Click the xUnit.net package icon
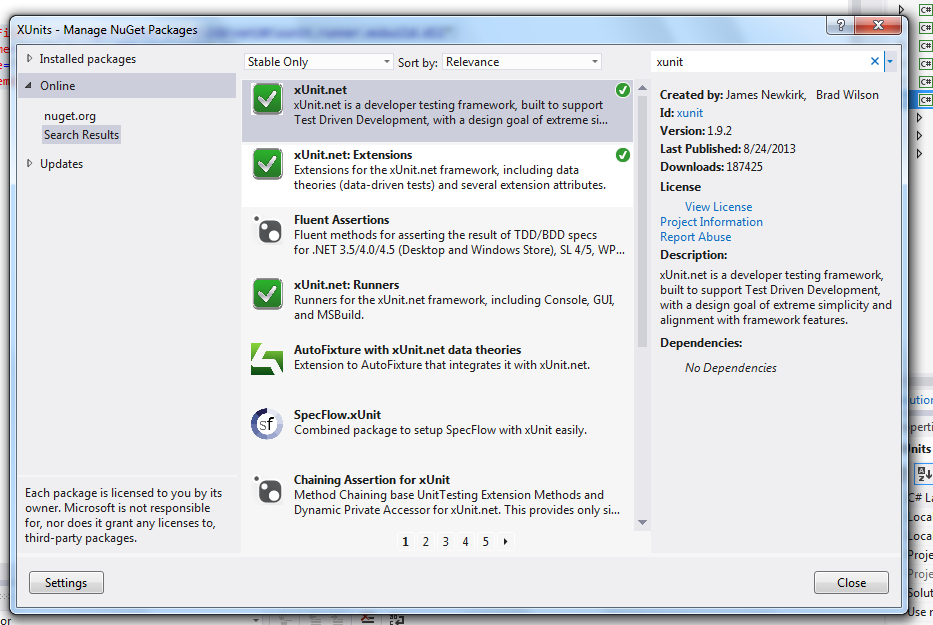The image size is (933, 625). 267,98
